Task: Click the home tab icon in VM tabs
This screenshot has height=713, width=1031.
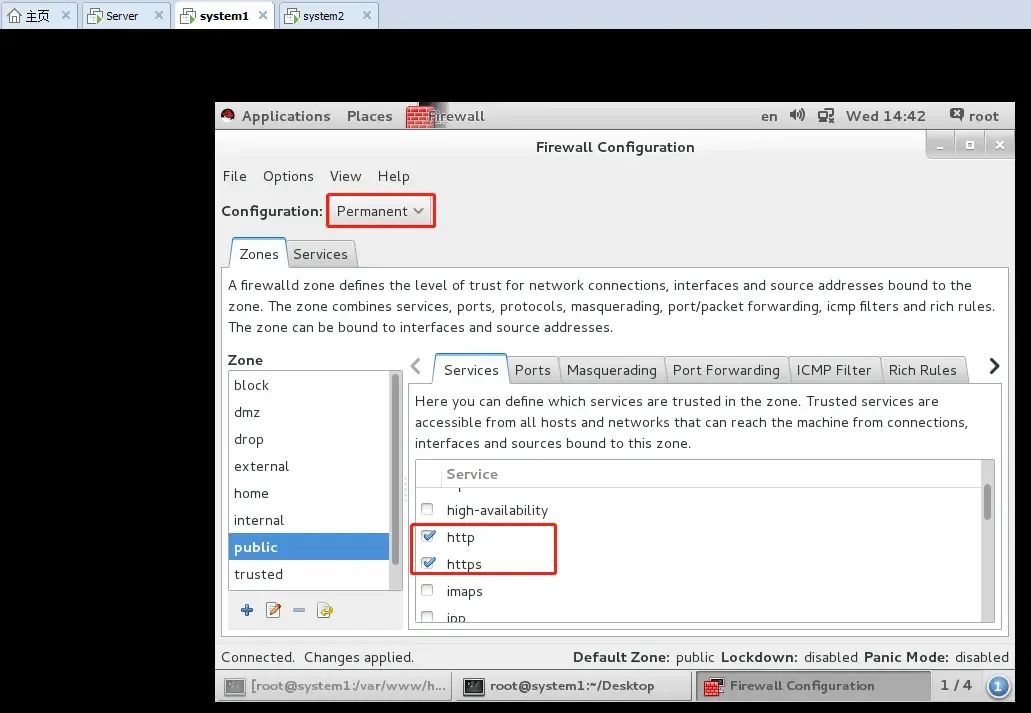Action: [14, 15]
